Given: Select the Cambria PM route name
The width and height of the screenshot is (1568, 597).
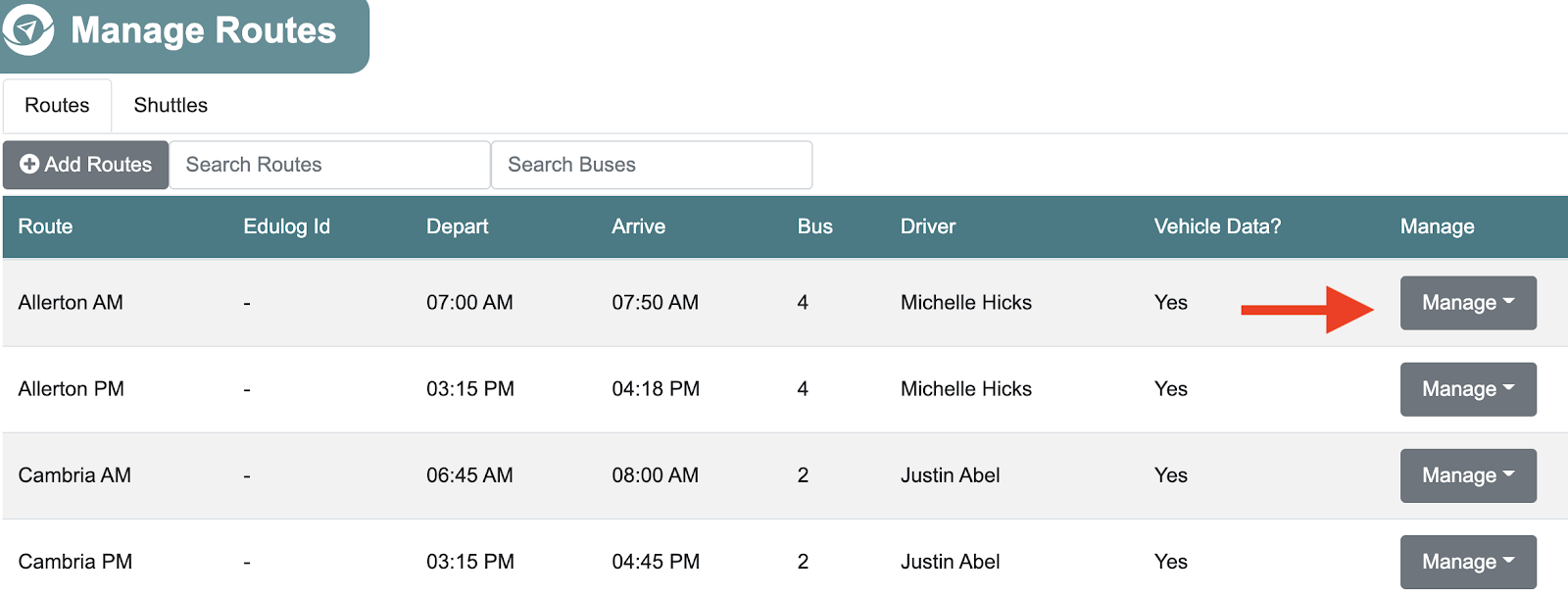Looking at the screenshot, I should click(x=74, y=562).
